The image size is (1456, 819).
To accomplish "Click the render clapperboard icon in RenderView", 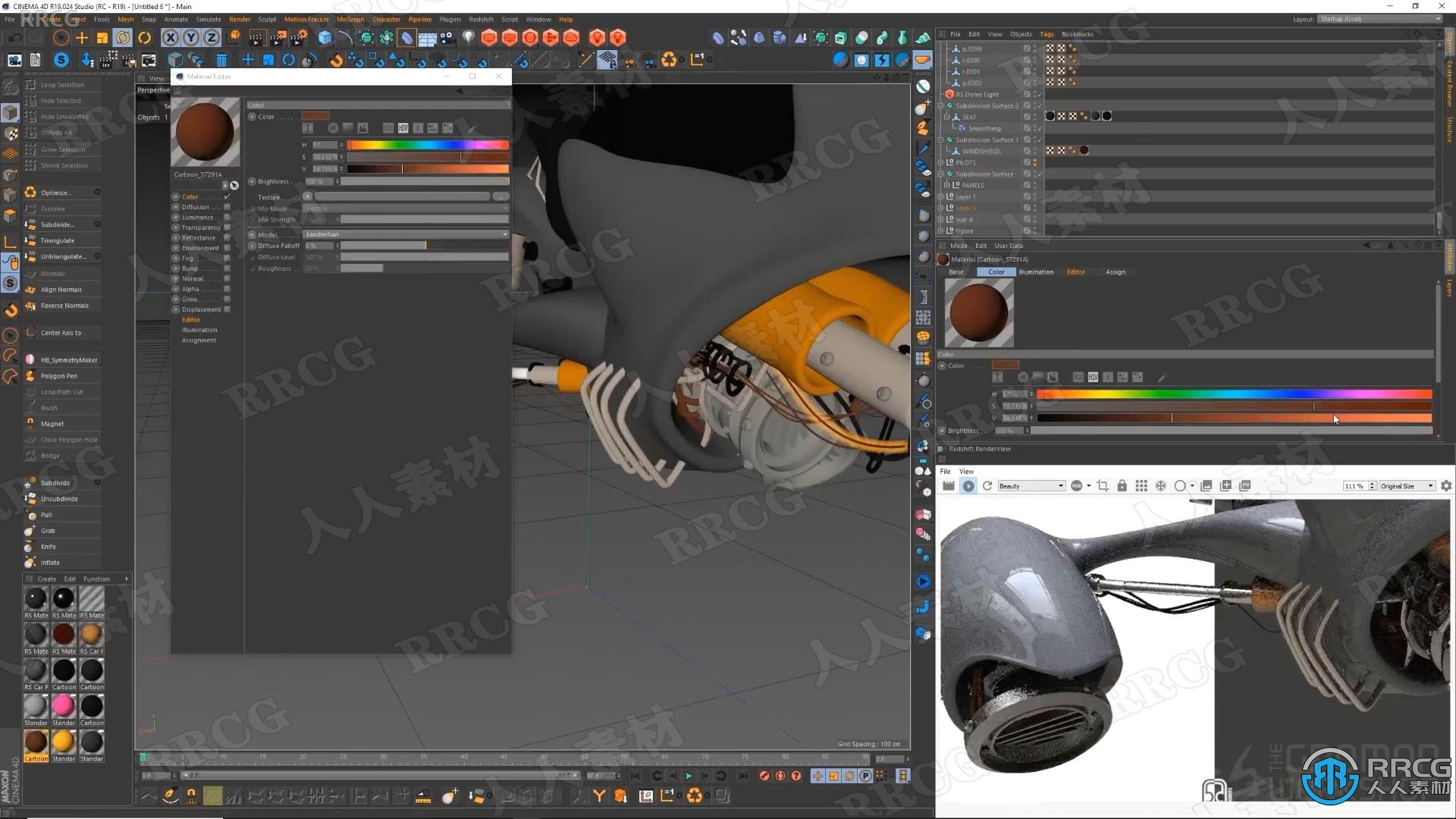I will point(949,486).
